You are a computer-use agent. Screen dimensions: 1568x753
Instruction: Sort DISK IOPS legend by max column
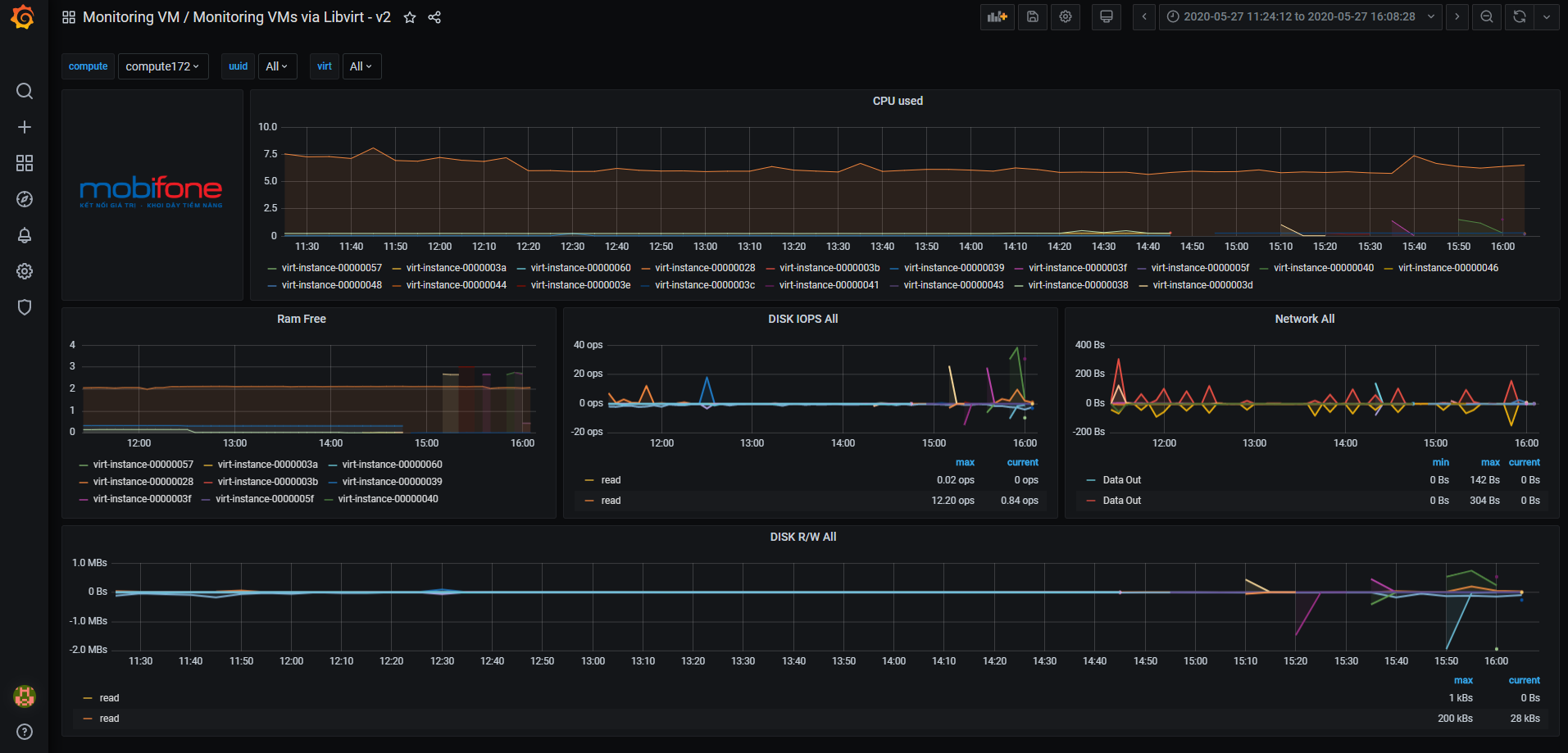(965, 462)
